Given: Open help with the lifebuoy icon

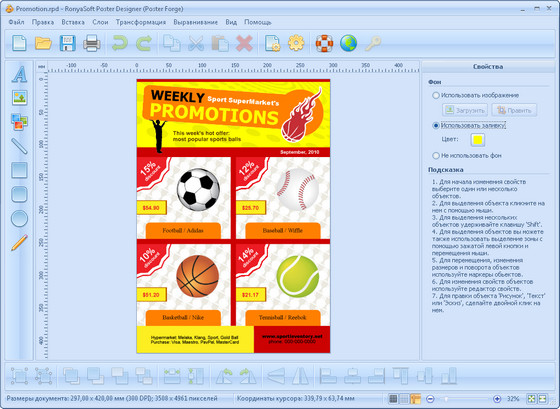Looking at the screenshot, I should pos(324,43).
